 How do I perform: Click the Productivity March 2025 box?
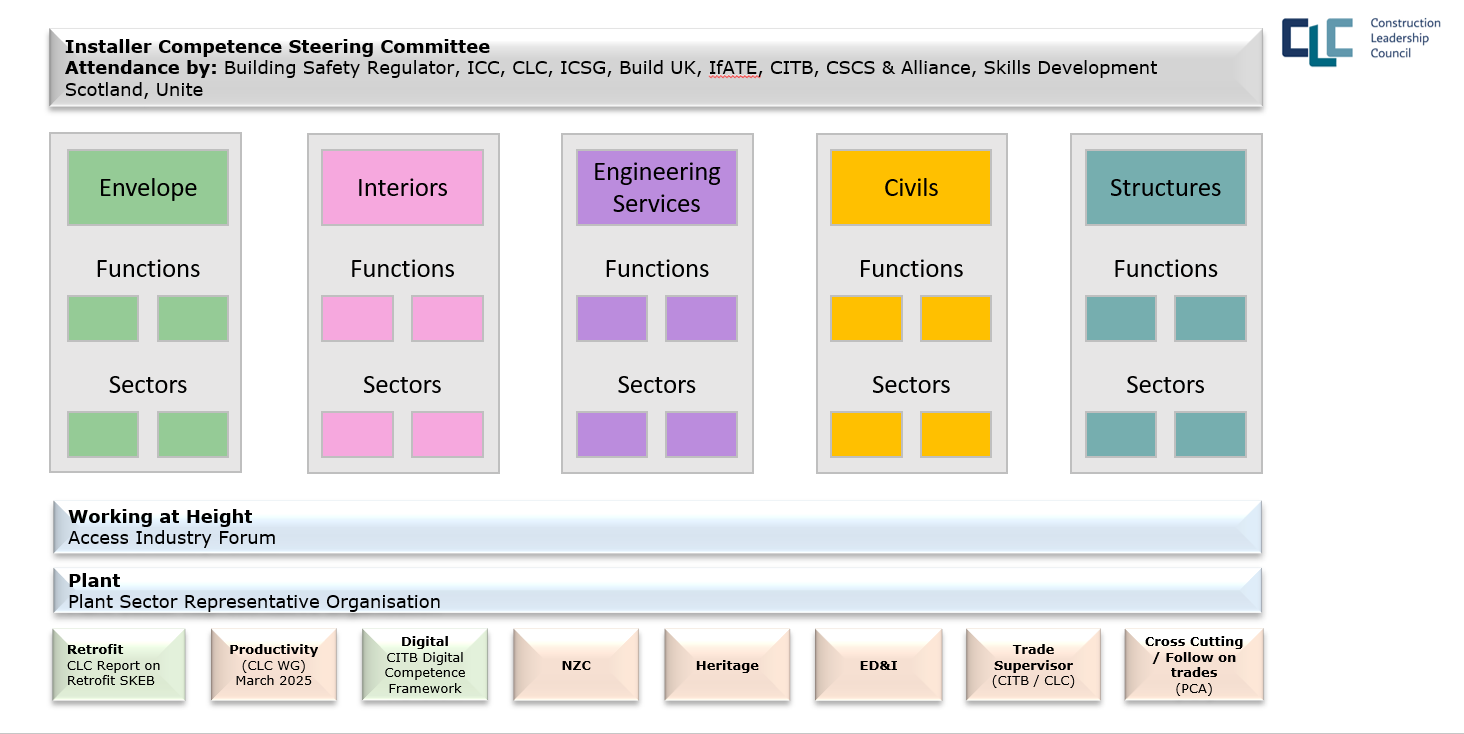(x=274, y=665)
